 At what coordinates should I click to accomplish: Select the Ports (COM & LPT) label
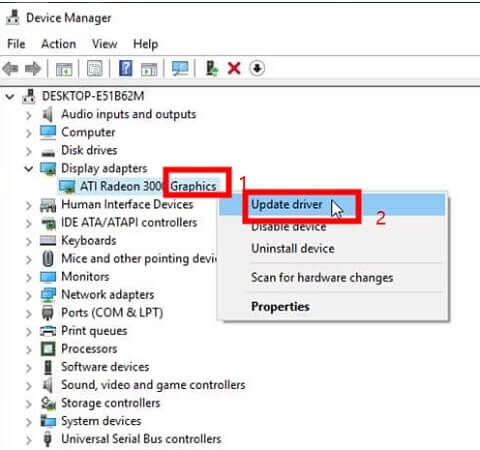click(112, 313)
